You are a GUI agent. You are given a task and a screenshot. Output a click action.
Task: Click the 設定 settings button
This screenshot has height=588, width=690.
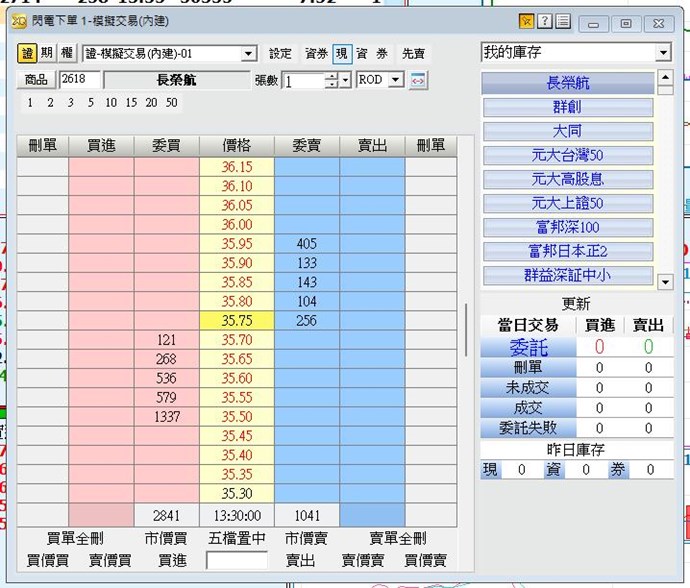pyautogui.click(x=281, y=54)
